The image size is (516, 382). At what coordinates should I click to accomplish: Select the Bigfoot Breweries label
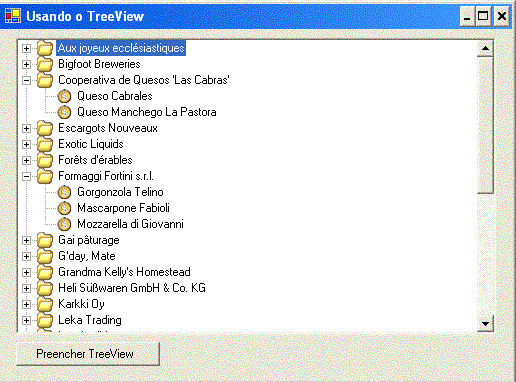[x=99, y=64]
